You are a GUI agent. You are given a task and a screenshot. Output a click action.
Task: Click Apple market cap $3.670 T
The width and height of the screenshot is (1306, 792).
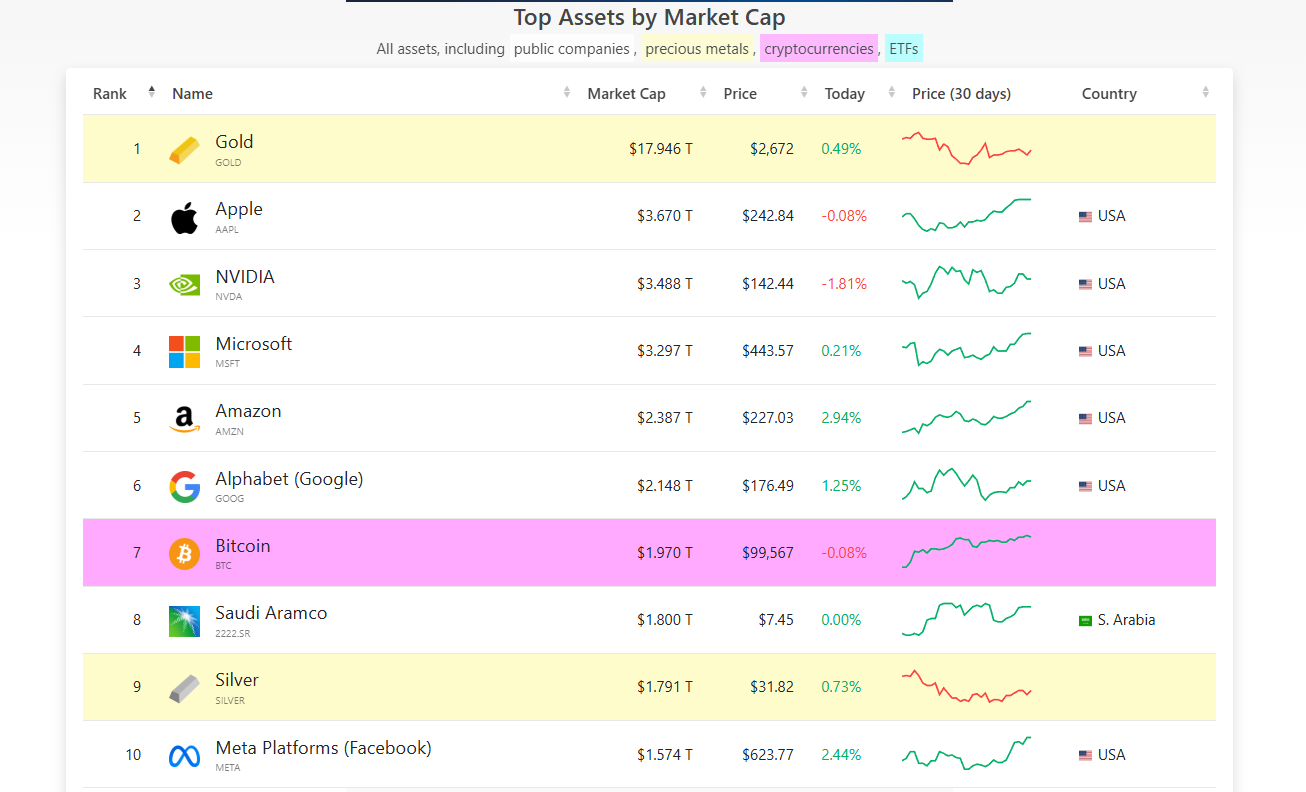click(x=665, y=216)
